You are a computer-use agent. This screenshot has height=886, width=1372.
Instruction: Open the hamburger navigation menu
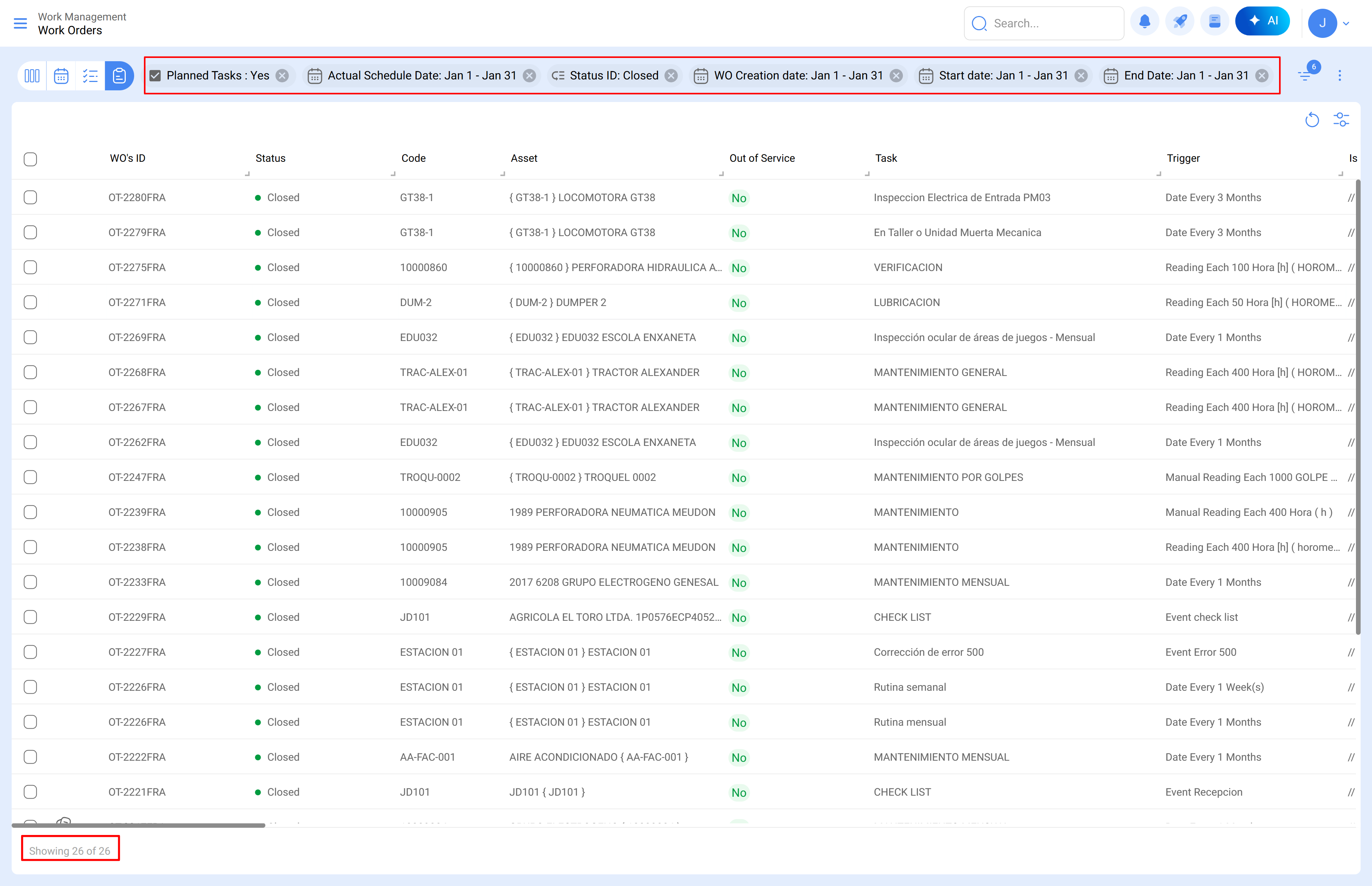(20, 23)
